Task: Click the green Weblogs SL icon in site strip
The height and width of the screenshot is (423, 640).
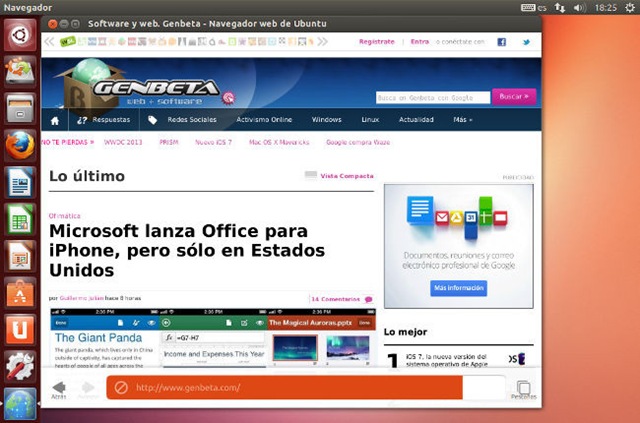Action: pos(68,41)
